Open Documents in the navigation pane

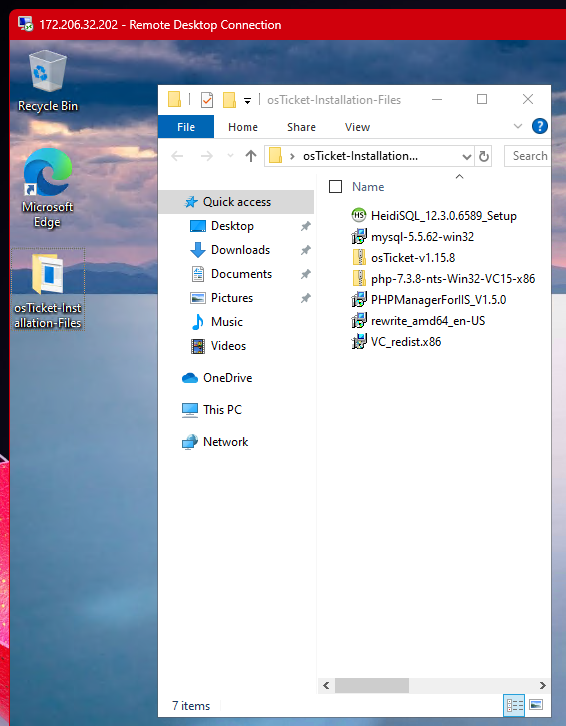pos(241,274)
